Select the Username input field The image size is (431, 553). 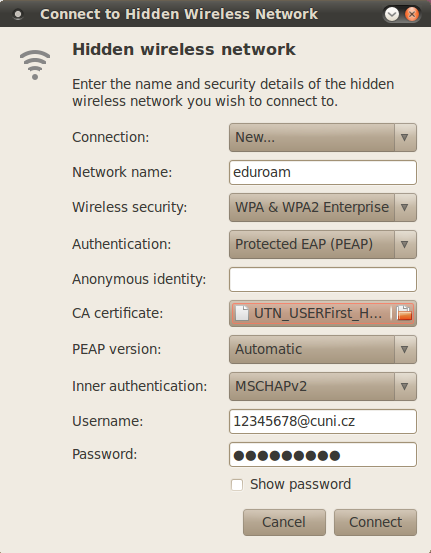[x=323, y=421]
